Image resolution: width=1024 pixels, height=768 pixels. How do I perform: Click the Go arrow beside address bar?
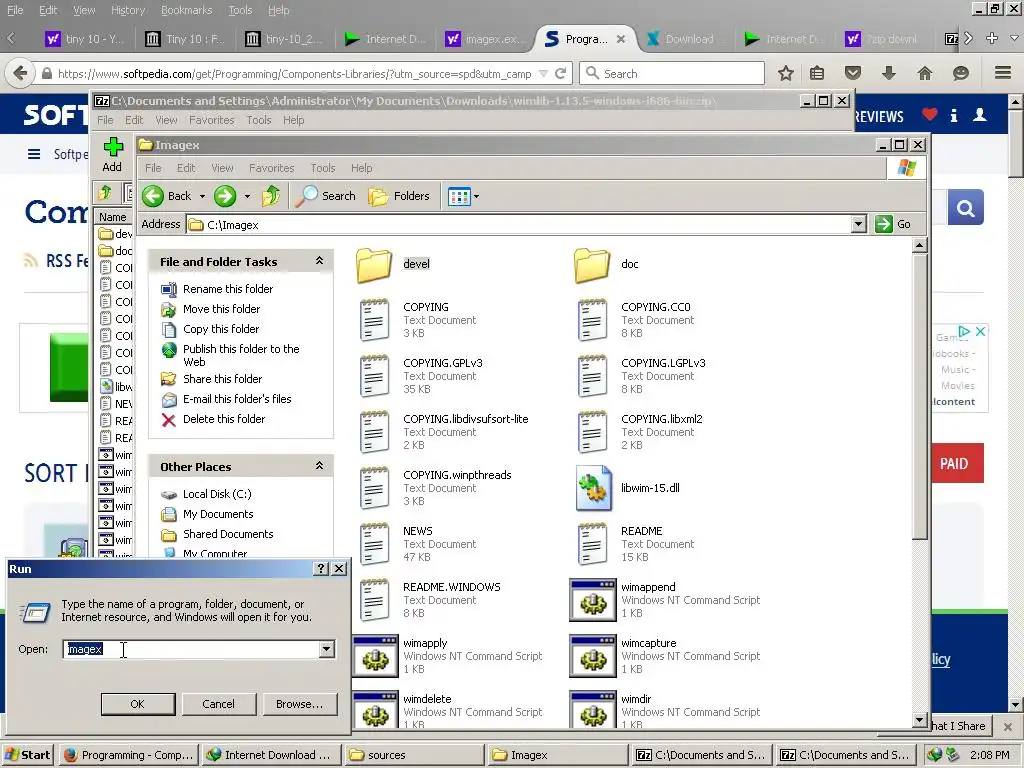(x=884, y=224)
